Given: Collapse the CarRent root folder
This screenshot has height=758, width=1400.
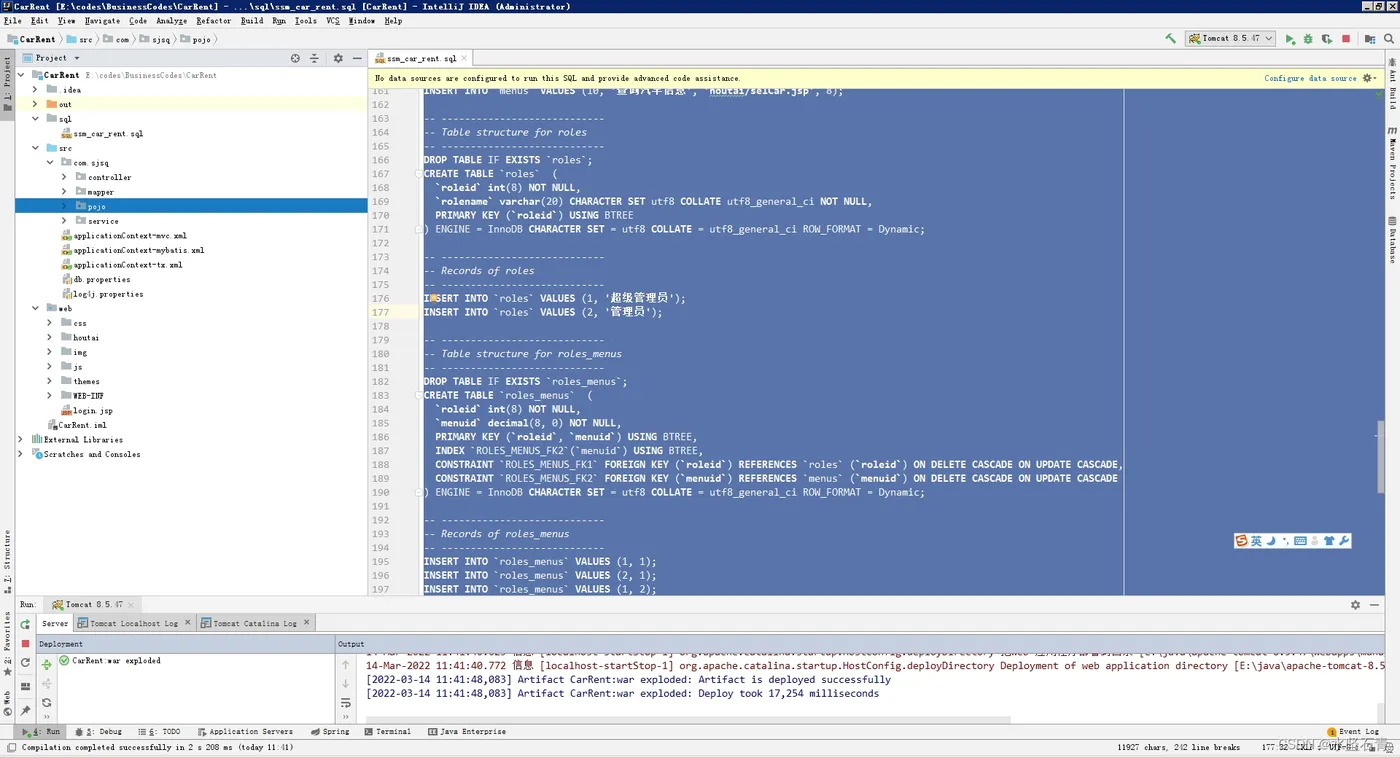Looking at the screenshot, I should (21, 75).
